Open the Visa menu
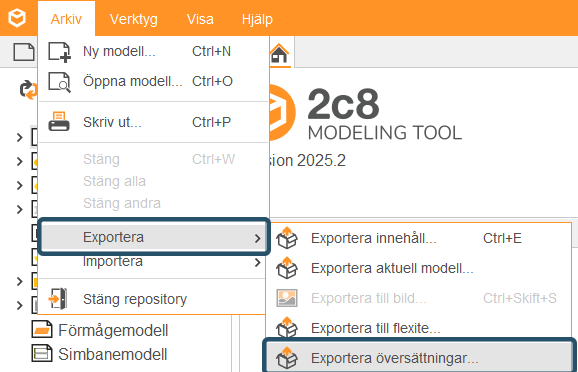The height and width of the screenshot is (372, 578). [x=200, y=19]
